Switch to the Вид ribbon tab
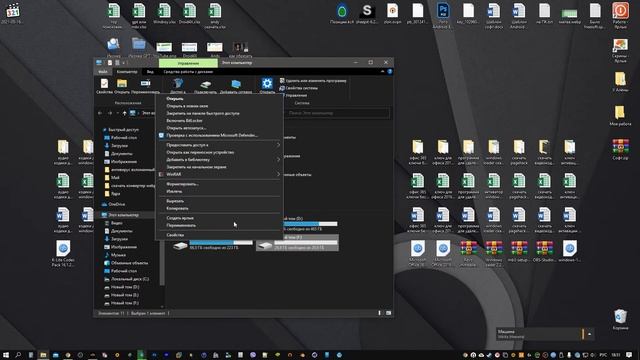 [x=150, y=72]
